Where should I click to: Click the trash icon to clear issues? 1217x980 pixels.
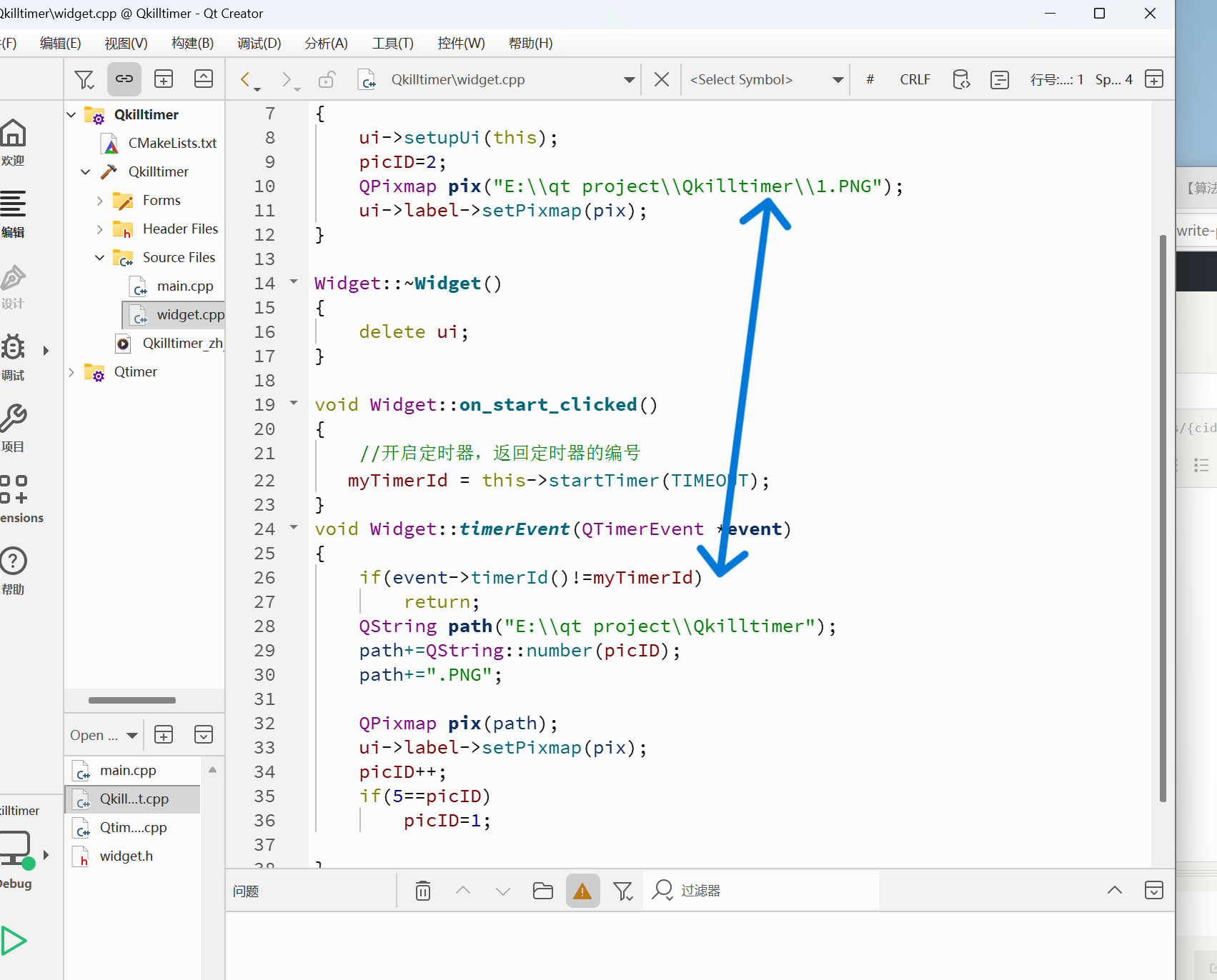(423, 891)
